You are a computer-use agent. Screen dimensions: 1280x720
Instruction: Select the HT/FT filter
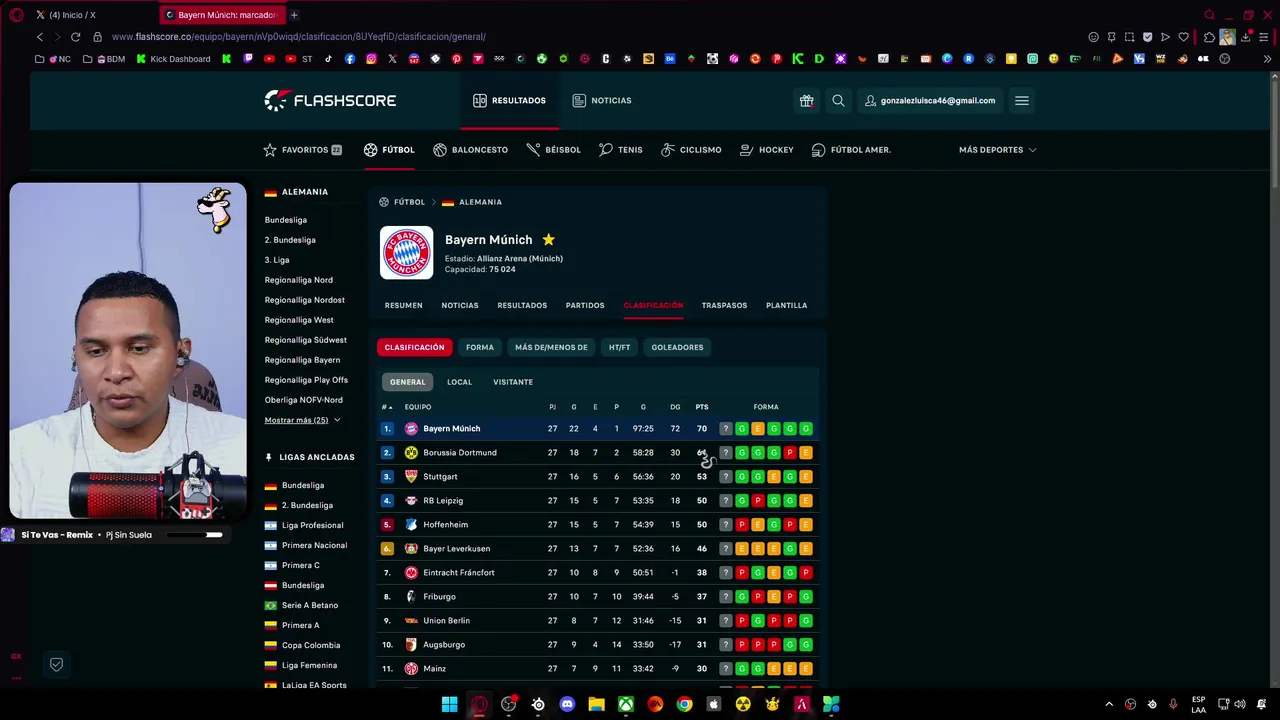[x=619, y=347]
